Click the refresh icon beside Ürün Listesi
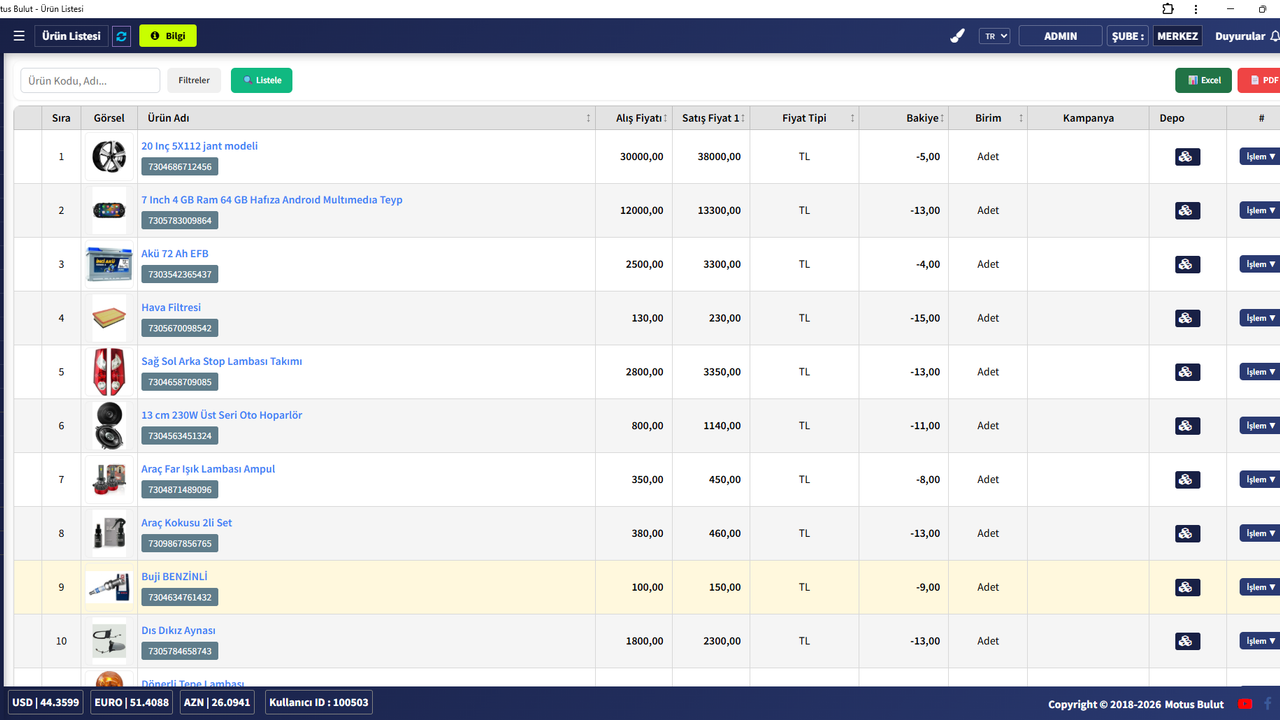 click(x=122, y=36)
